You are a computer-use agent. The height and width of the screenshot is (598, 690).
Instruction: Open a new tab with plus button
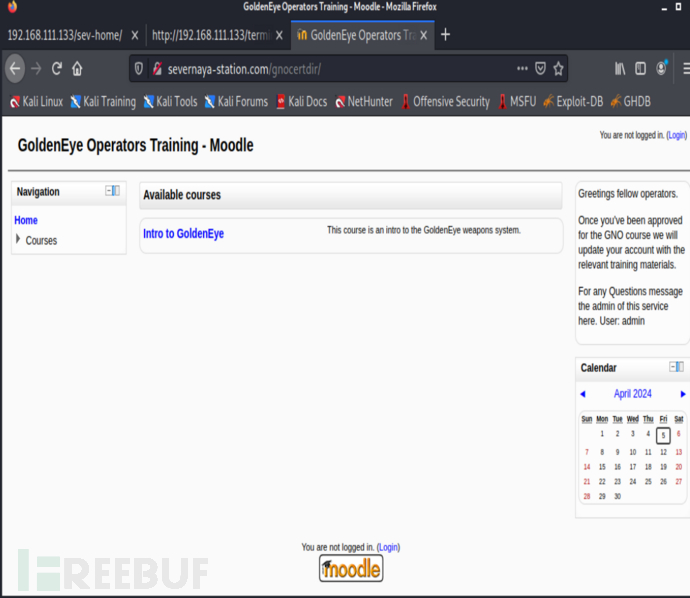pyautogui.click(x=445, y=34)
